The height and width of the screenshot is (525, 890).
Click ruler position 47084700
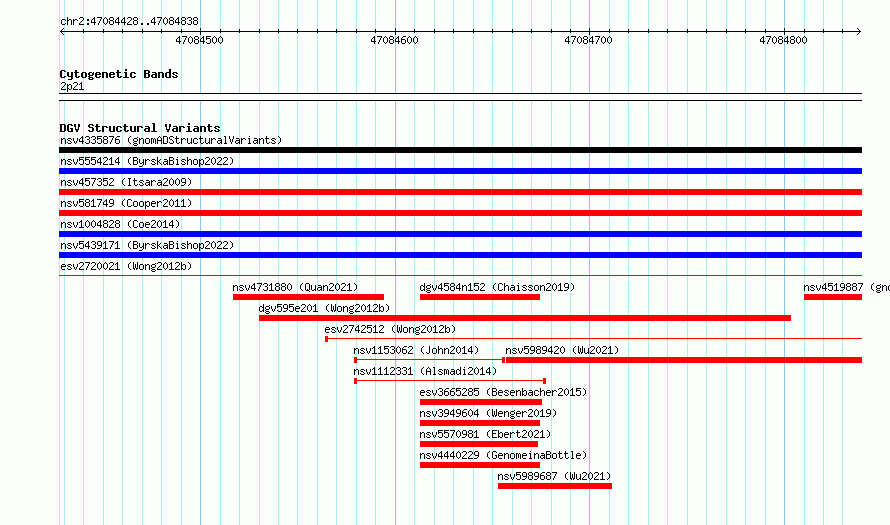click(x=589, y=40)
